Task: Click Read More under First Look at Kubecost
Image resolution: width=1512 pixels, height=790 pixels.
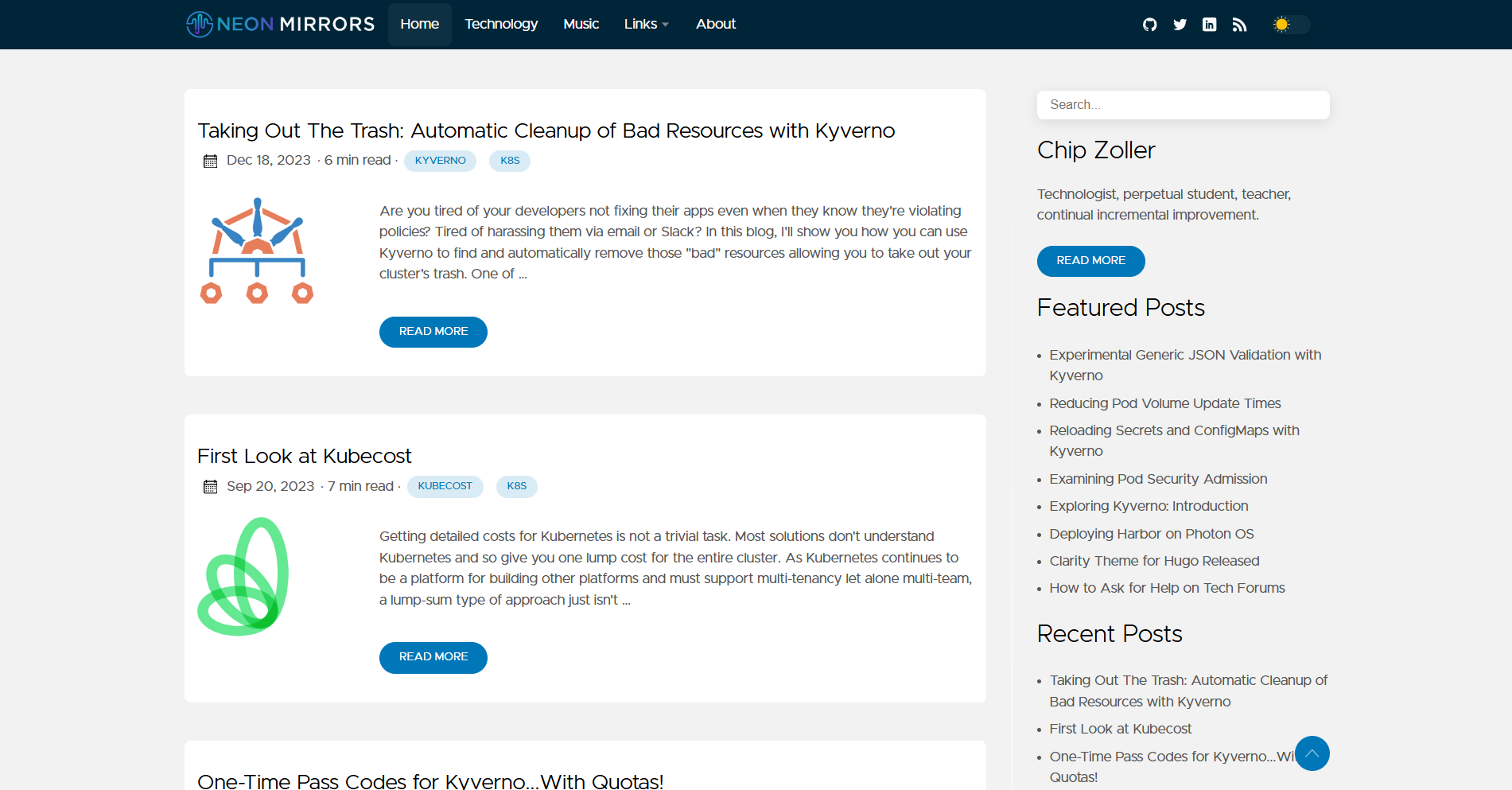Action: (x=433, y=657)
